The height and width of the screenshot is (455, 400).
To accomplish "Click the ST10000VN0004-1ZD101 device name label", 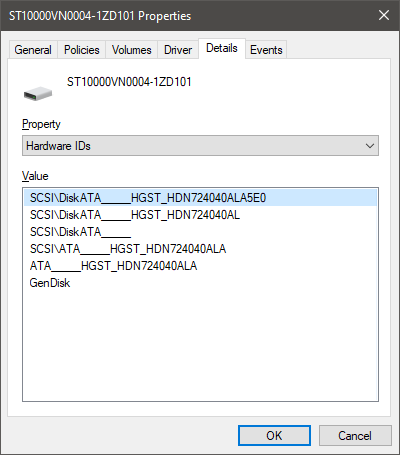I will click(129, 82).
